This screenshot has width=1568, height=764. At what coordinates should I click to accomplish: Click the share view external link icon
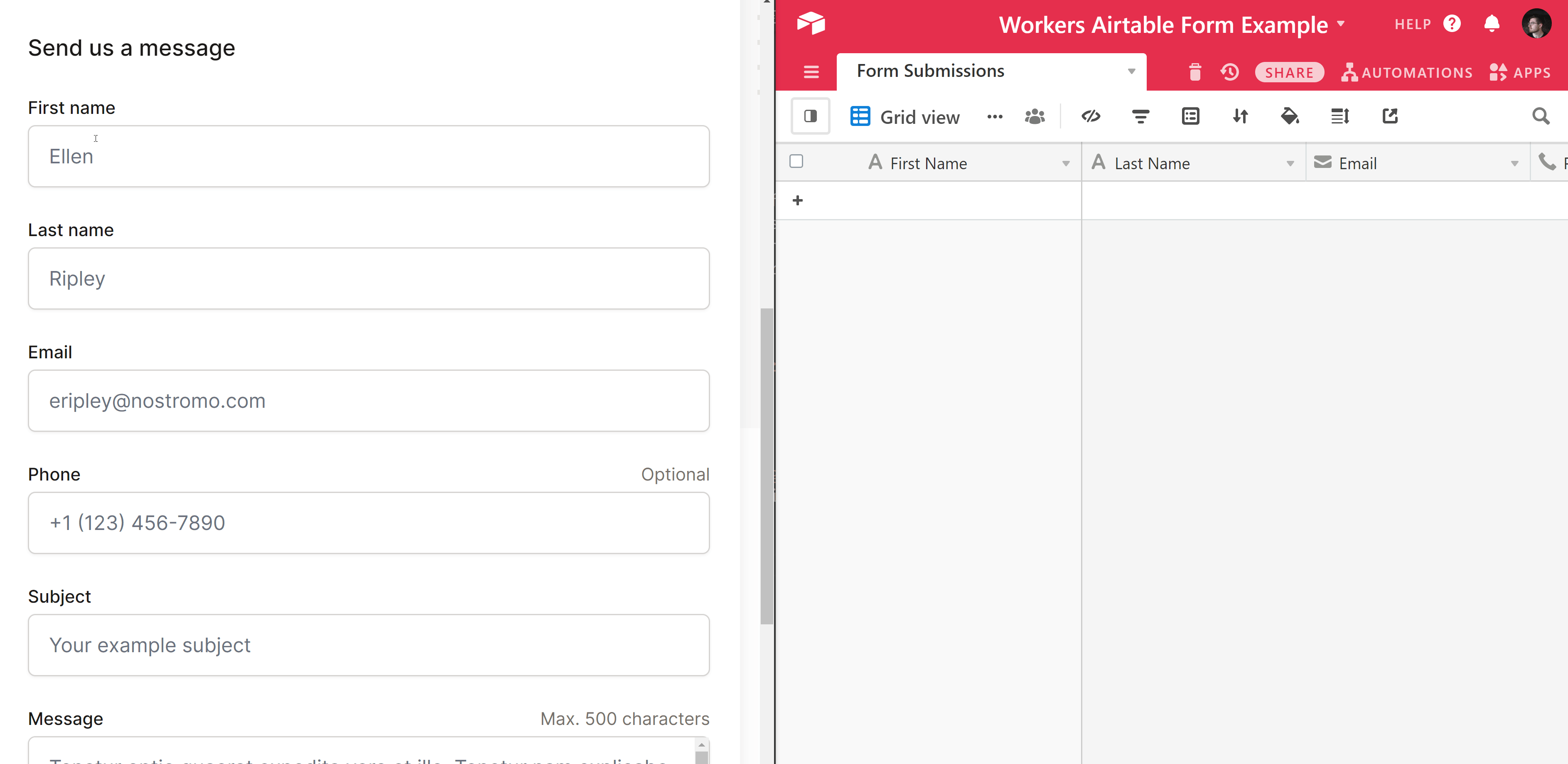[x=1390, y=116]
